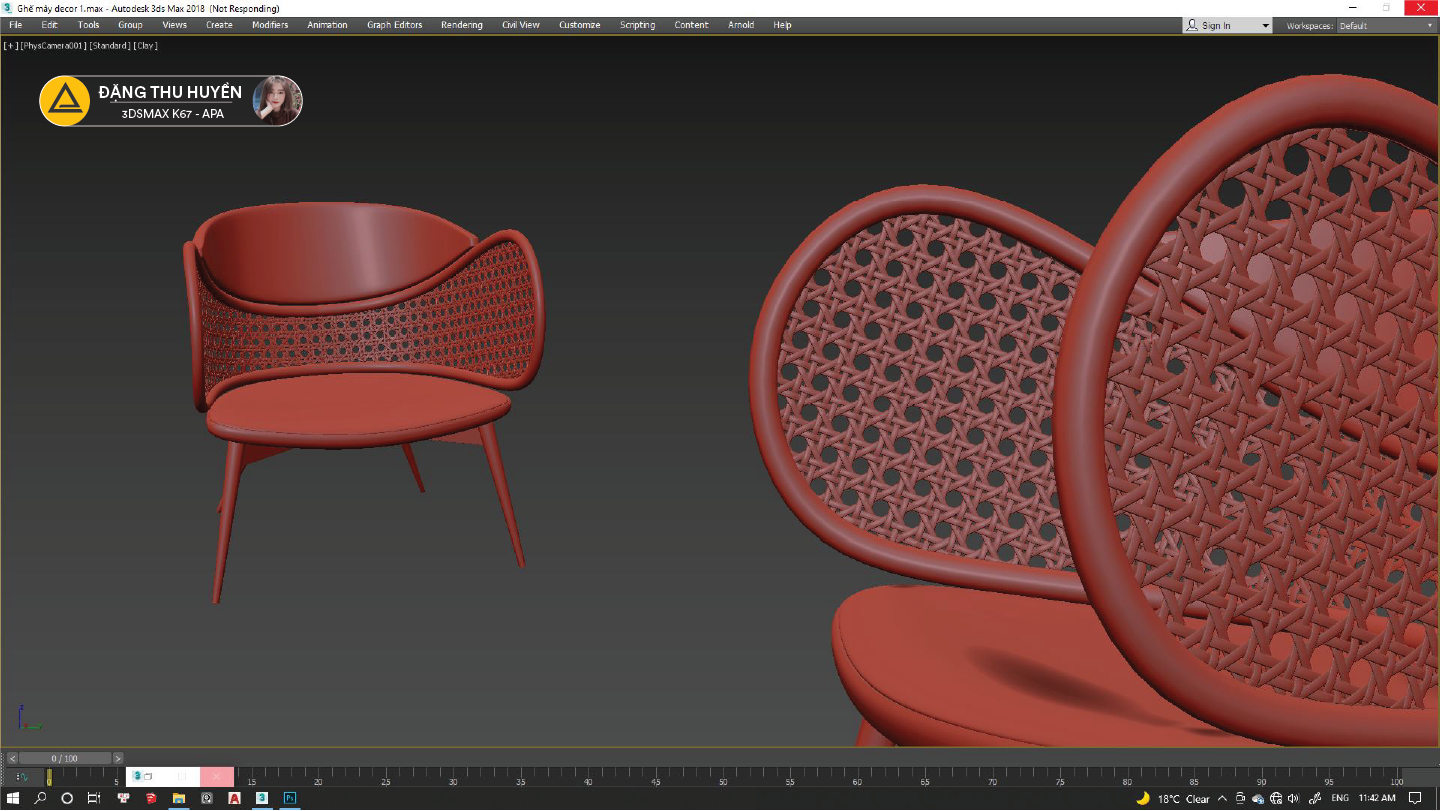1441x811 pixels.
Task: Expand the Workspaces Default dropdown
Action: (1385, 25)
